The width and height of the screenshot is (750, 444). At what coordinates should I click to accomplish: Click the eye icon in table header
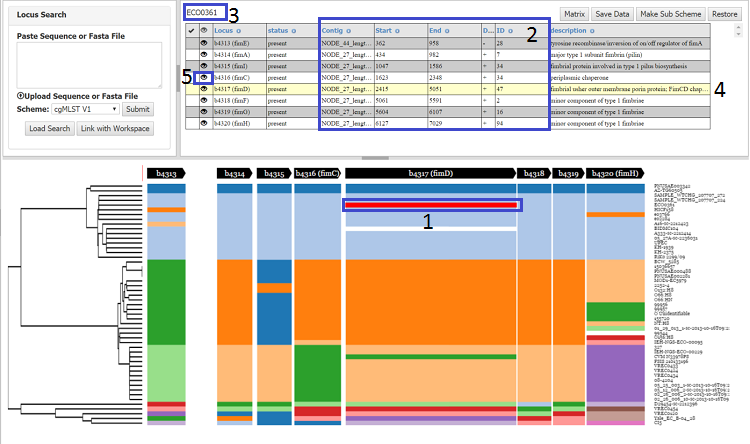click(x=204, y=30)
